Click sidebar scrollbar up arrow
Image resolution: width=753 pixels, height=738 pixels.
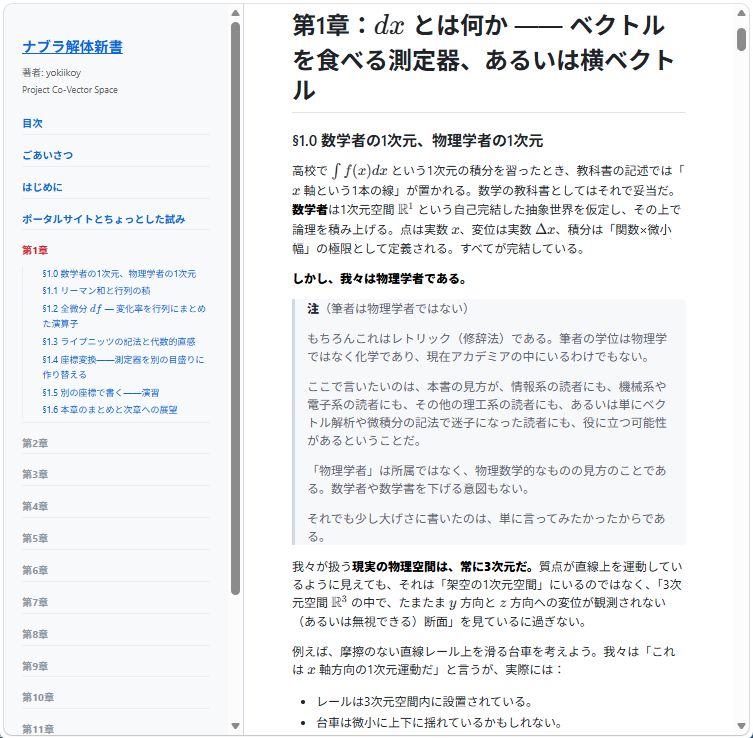tap(235, 13)
